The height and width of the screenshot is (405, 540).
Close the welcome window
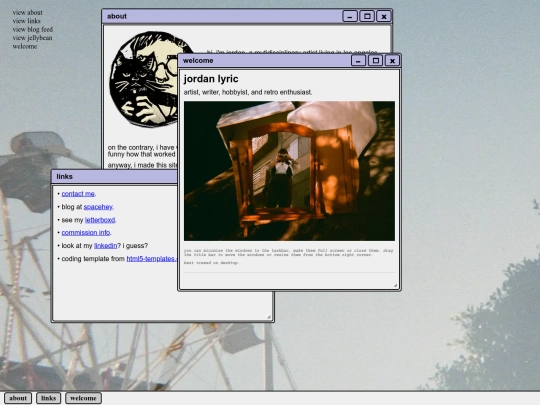click(392, 61)
